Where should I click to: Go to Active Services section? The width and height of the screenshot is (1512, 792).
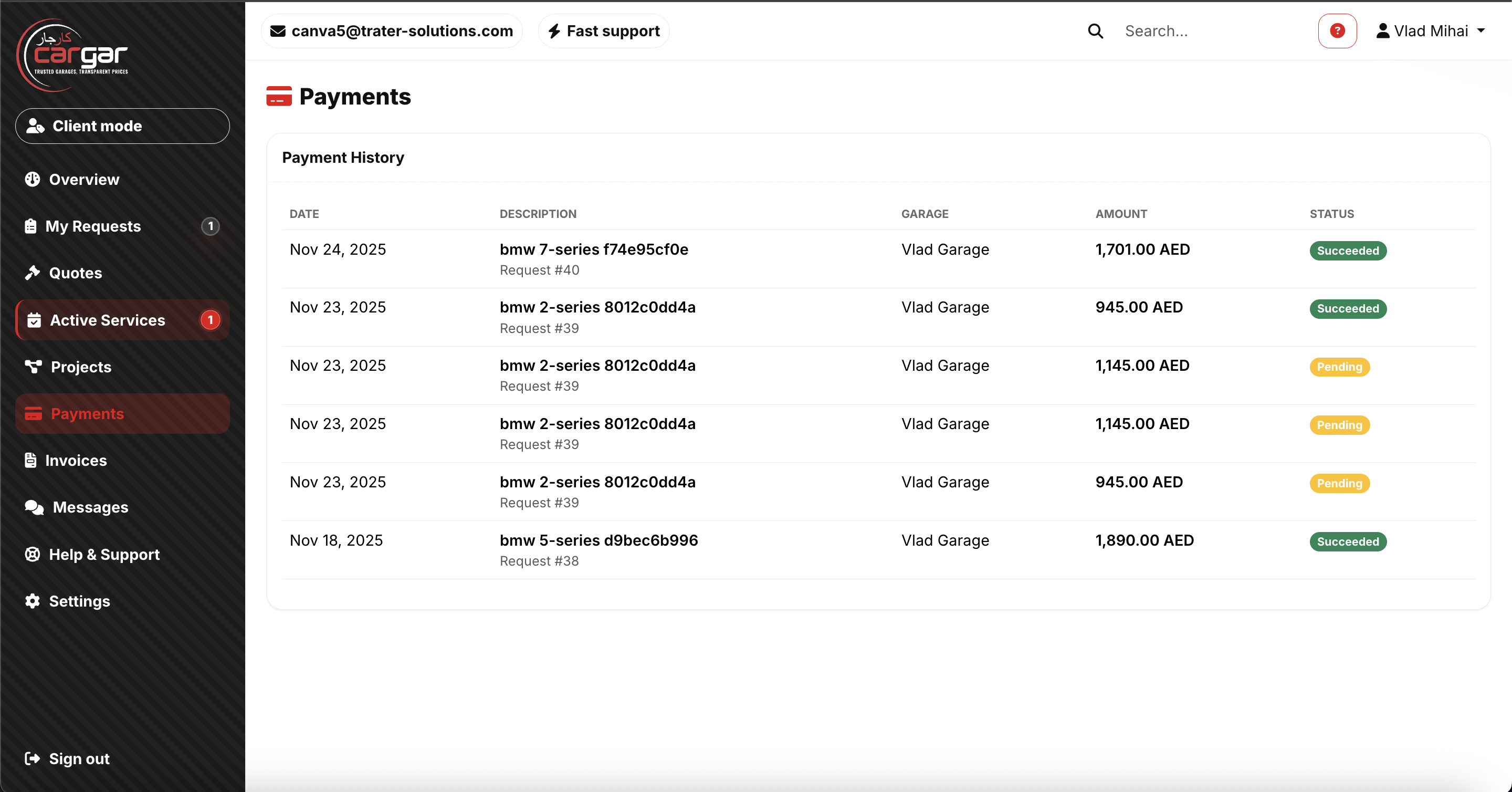(x=108, y=320)
